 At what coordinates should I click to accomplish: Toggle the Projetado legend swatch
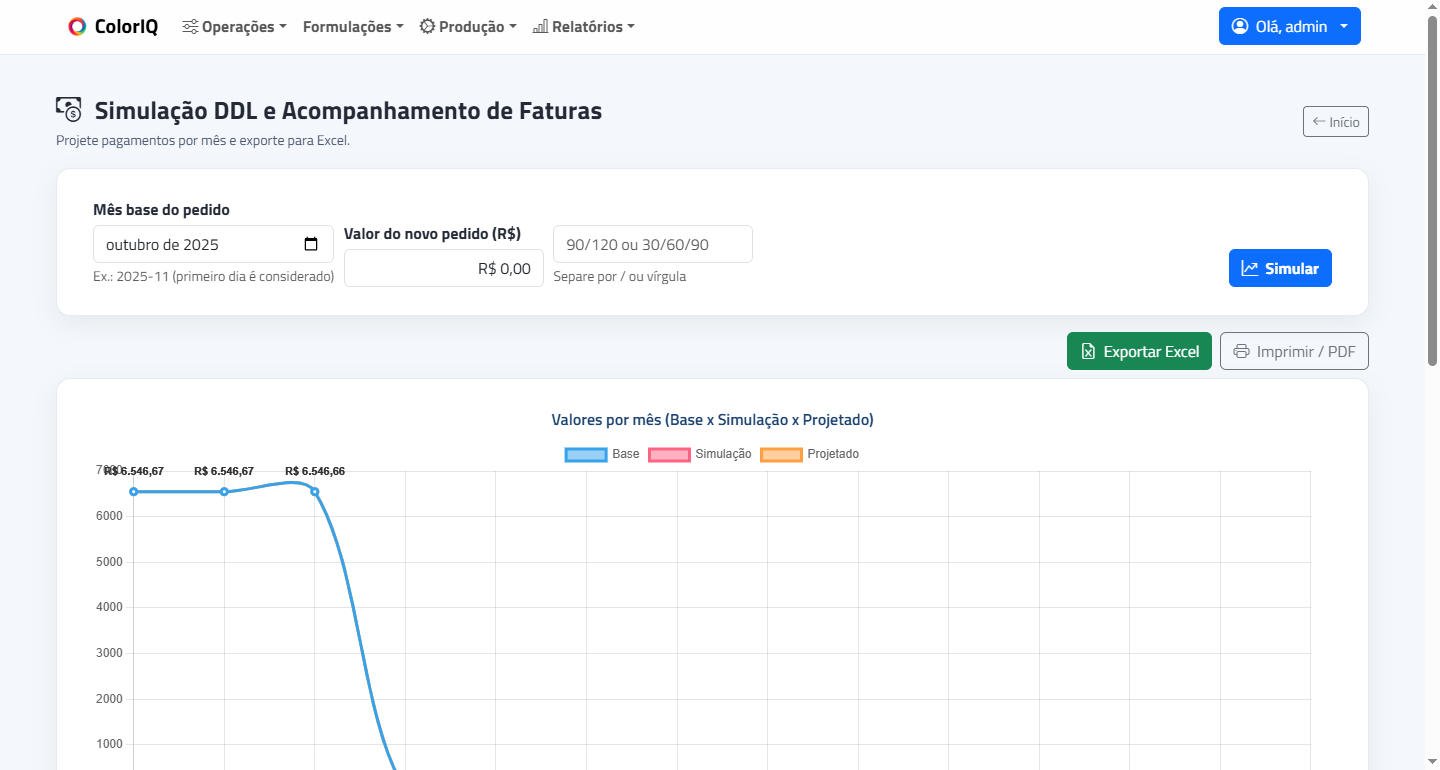782,454
